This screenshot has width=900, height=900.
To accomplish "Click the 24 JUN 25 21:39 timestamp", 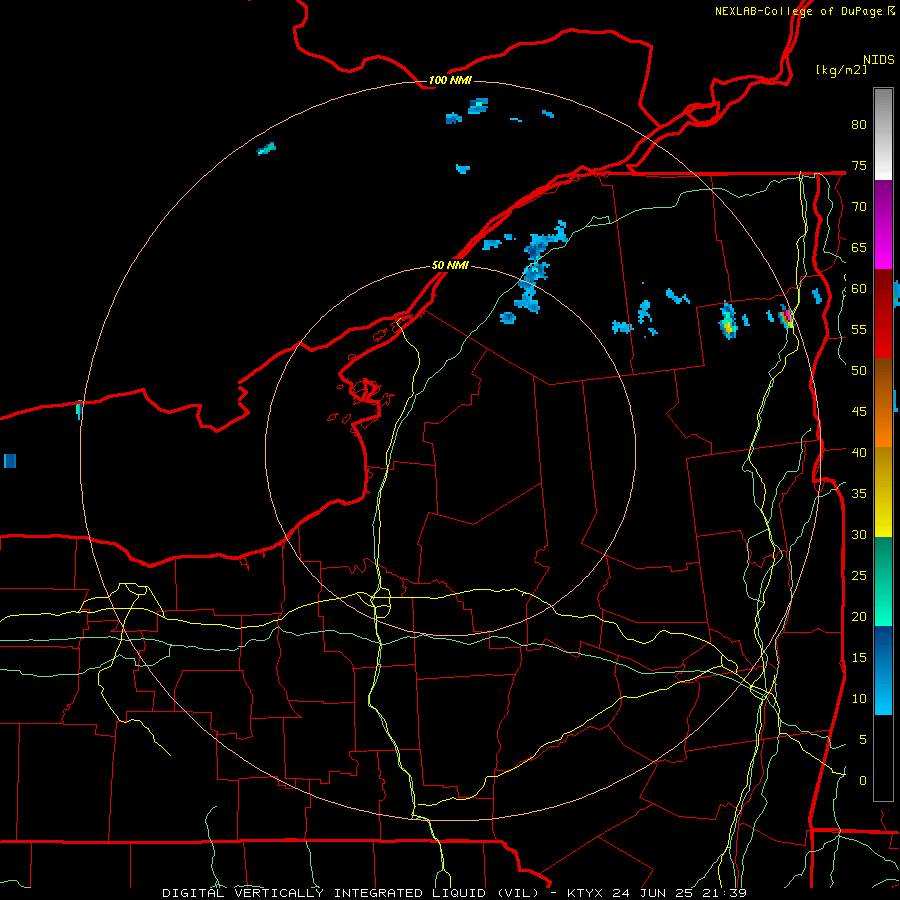I will (680, 893).
